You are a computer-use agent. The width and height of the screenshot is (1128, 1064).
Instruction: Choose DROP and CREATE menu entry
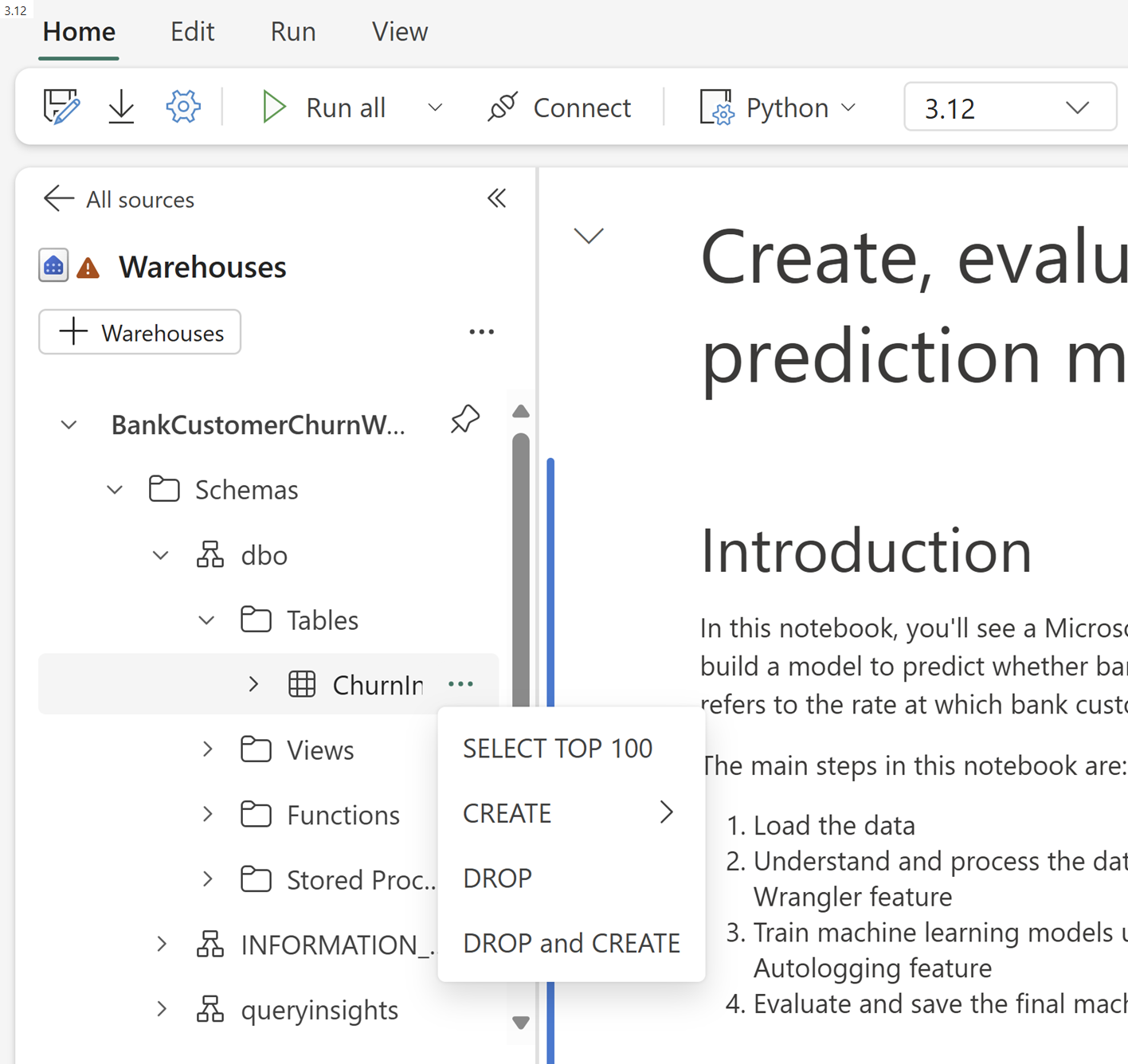pyautogui.click(x=571, y=943)
